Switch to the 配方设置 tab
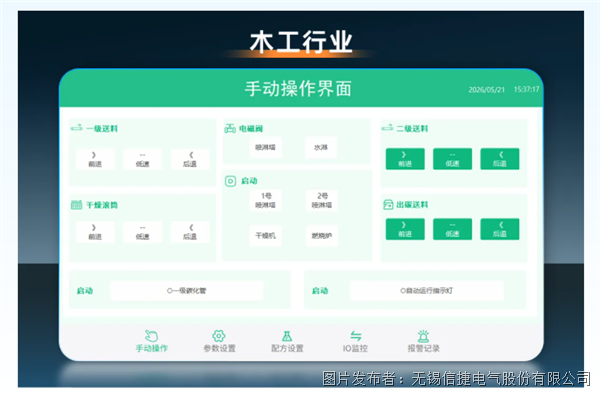The image size is (600, 393). [287, 341]
